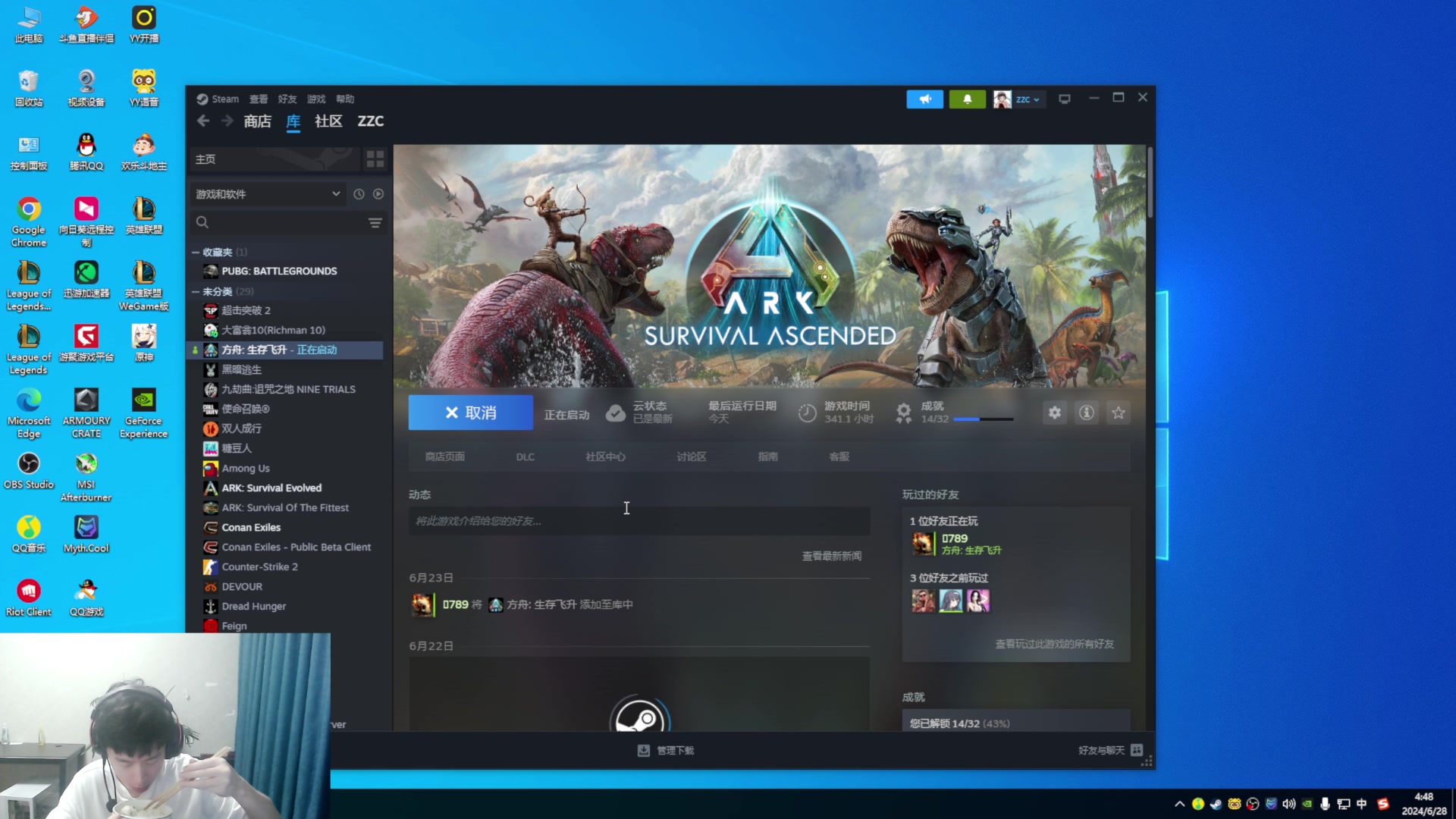Click the library search magnifier icon
This screenshot has width=1456, height=819.
click(x=202, y=222)
